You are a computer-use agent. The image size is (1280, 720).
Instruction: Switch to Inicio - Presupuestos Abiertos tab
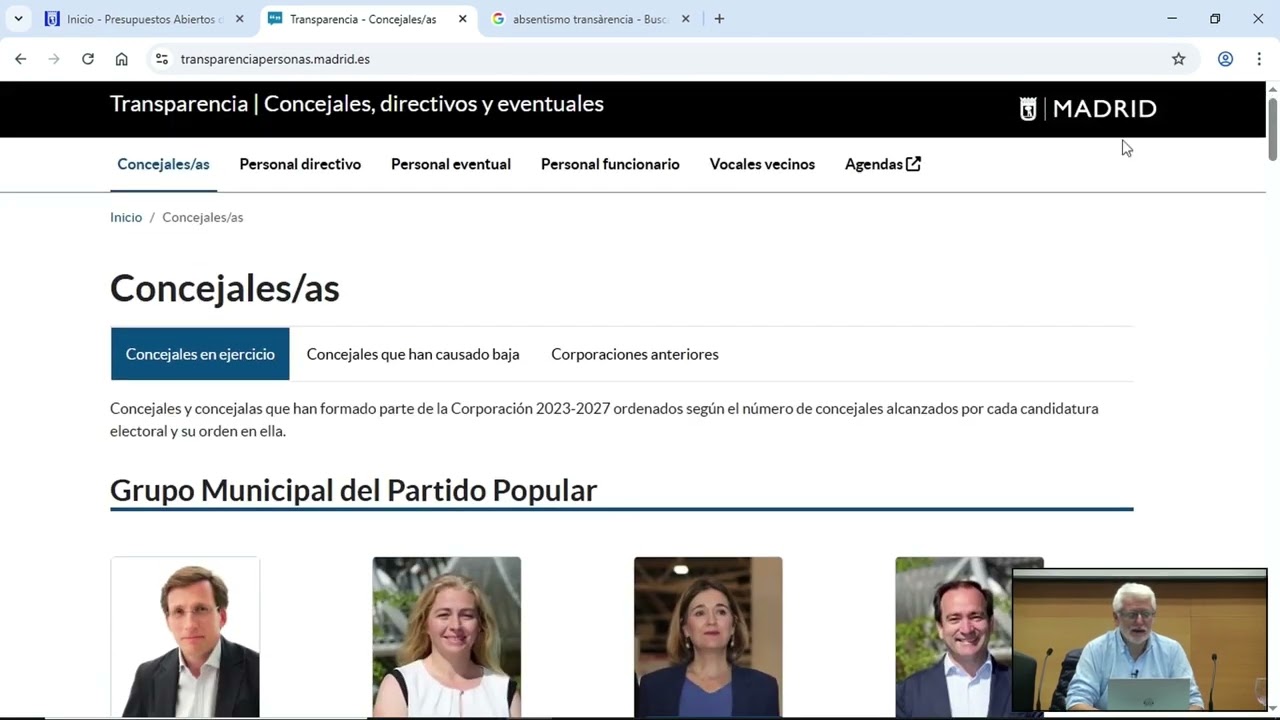pyautogui.click(x=143, y=19)
